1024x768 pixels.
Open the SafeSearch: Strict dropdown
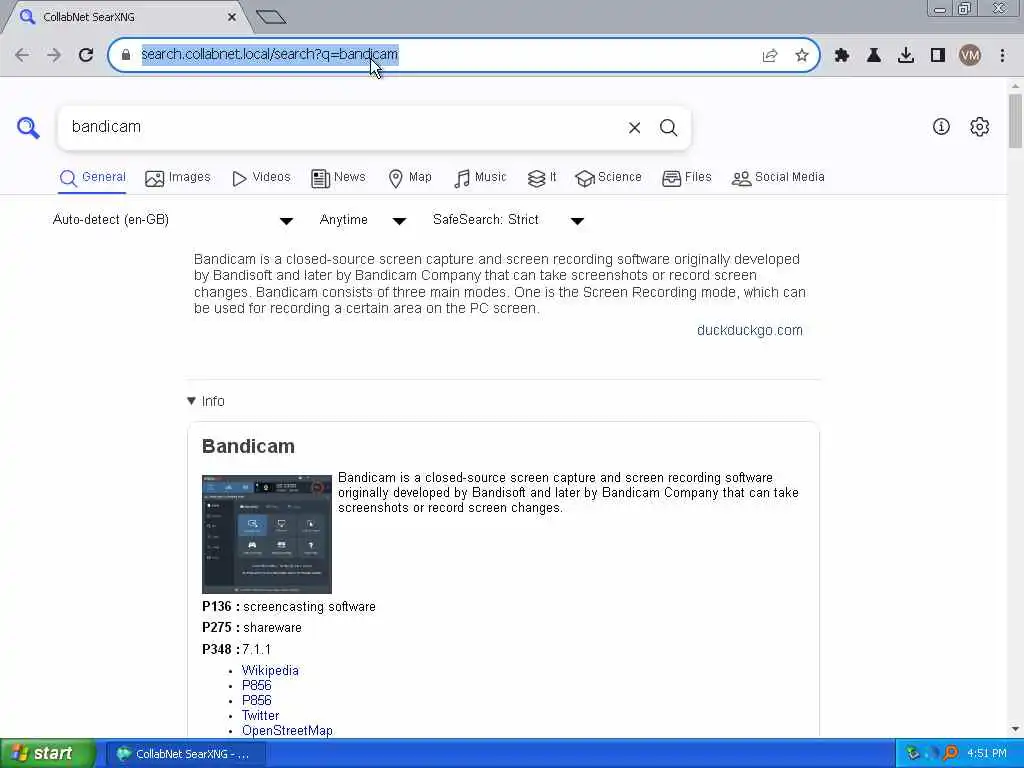(508, 220)
